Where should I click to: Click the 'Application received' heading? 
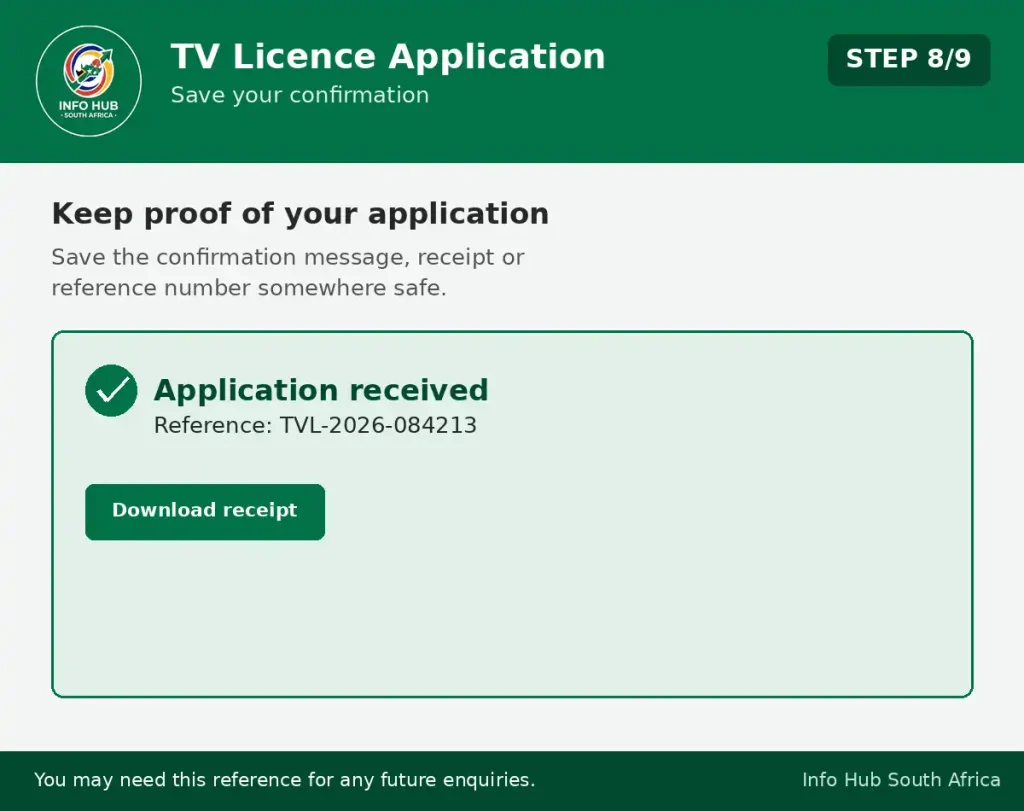pyautogui.click(x=321, y=390)
